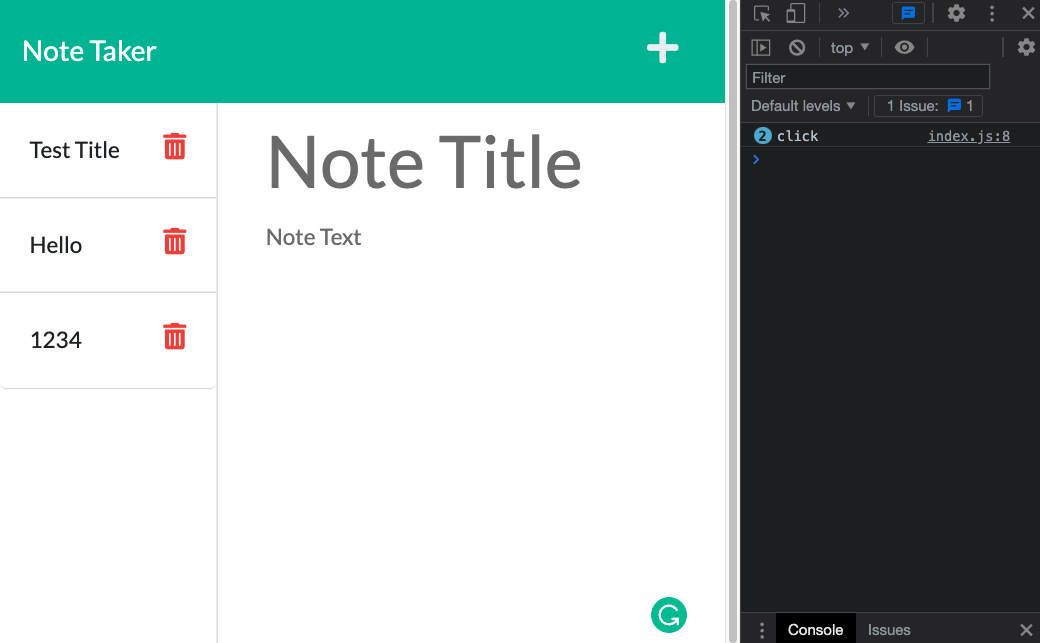Open the DevTools three-dot customize menu
Screen dimensions: 1040x643
point(992,13)
